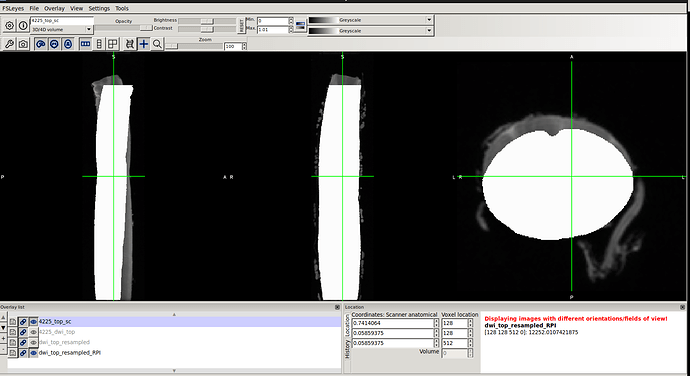The image size is (690, 376).
Task: Toggle the coronal canvas view
Action: [54, 44]
